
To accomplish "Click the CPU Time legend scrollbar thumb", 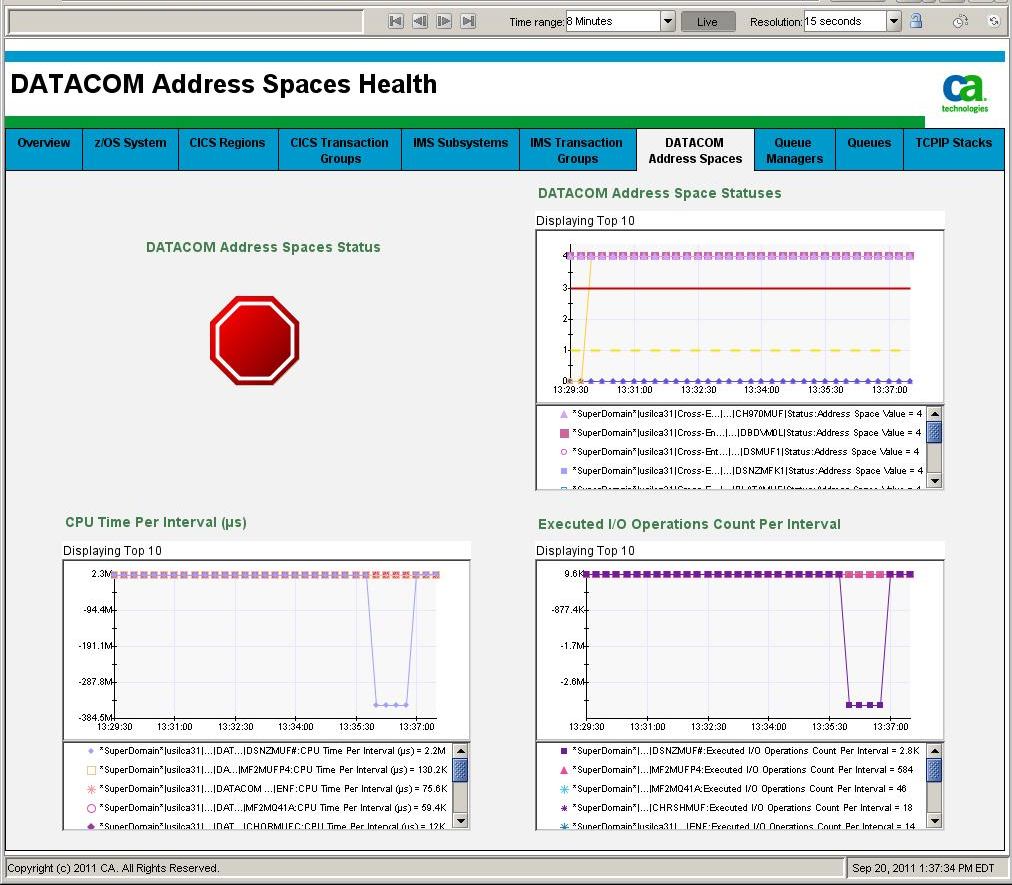I will [x=460, y=770].
